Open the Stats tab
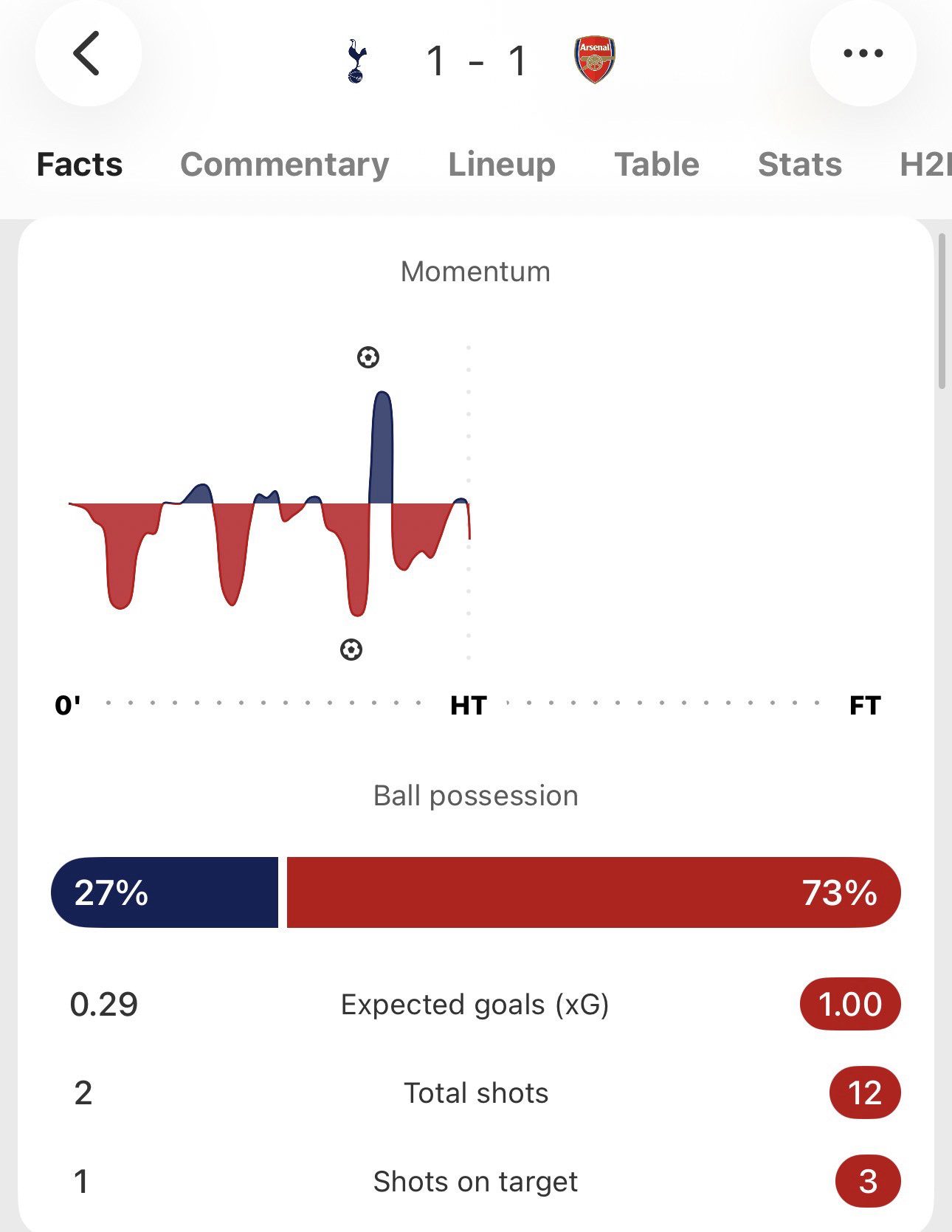 click(x=800, y=164)
